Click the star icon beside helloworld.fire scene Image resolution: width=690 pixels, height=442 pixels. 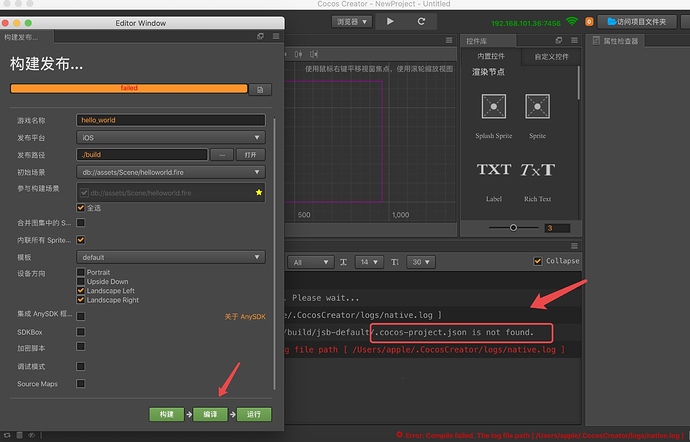click(259, 192)
